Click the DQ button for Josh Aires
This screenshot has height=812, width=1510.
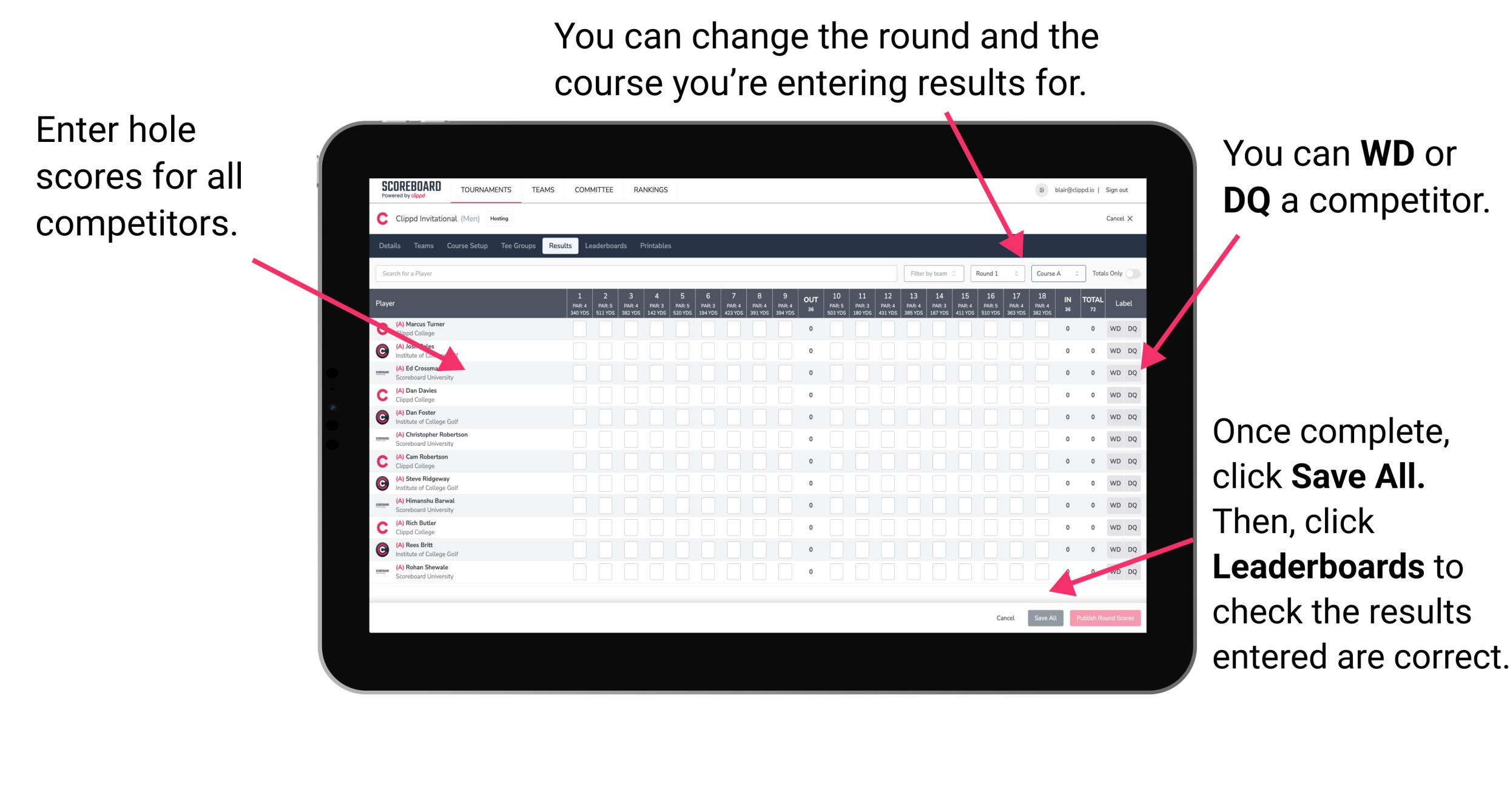tap(1131, 350)
